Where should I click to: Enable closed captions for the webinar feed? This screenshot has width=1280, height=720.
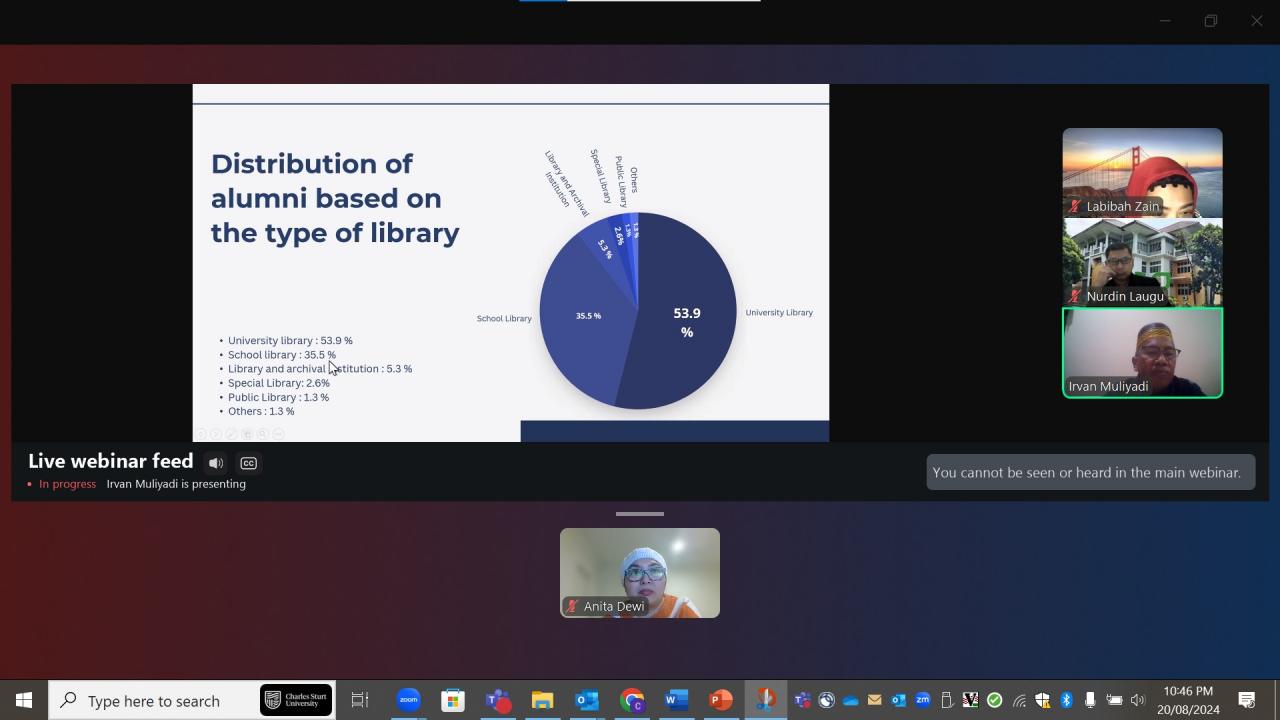tap(248, 462)
